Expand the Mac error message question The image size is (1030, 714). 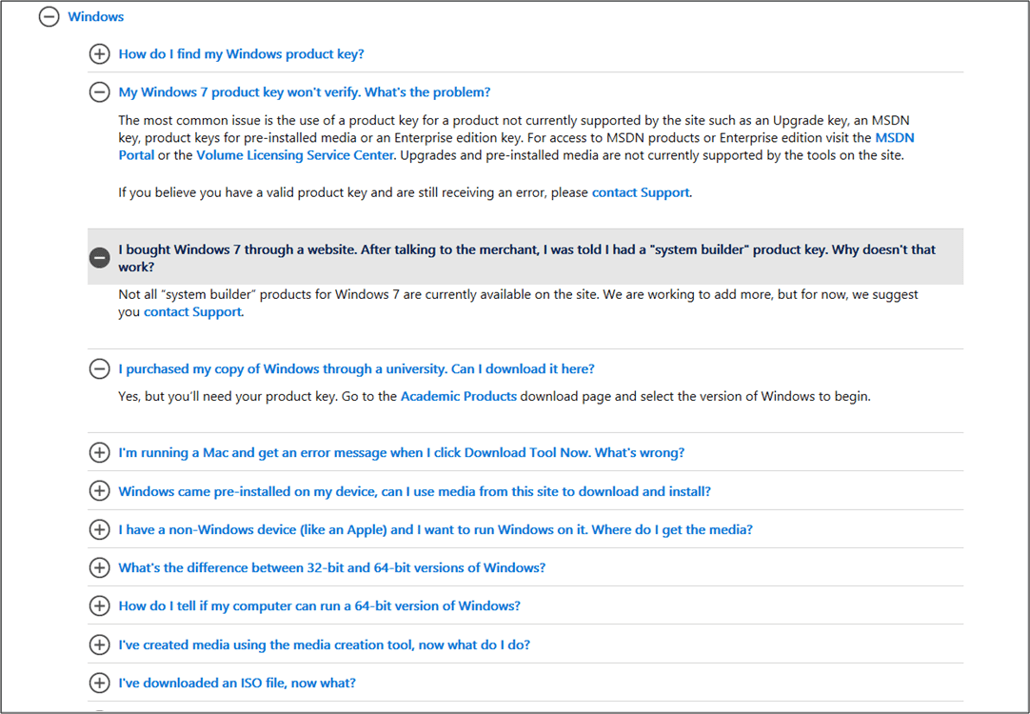tap(99, 452)
